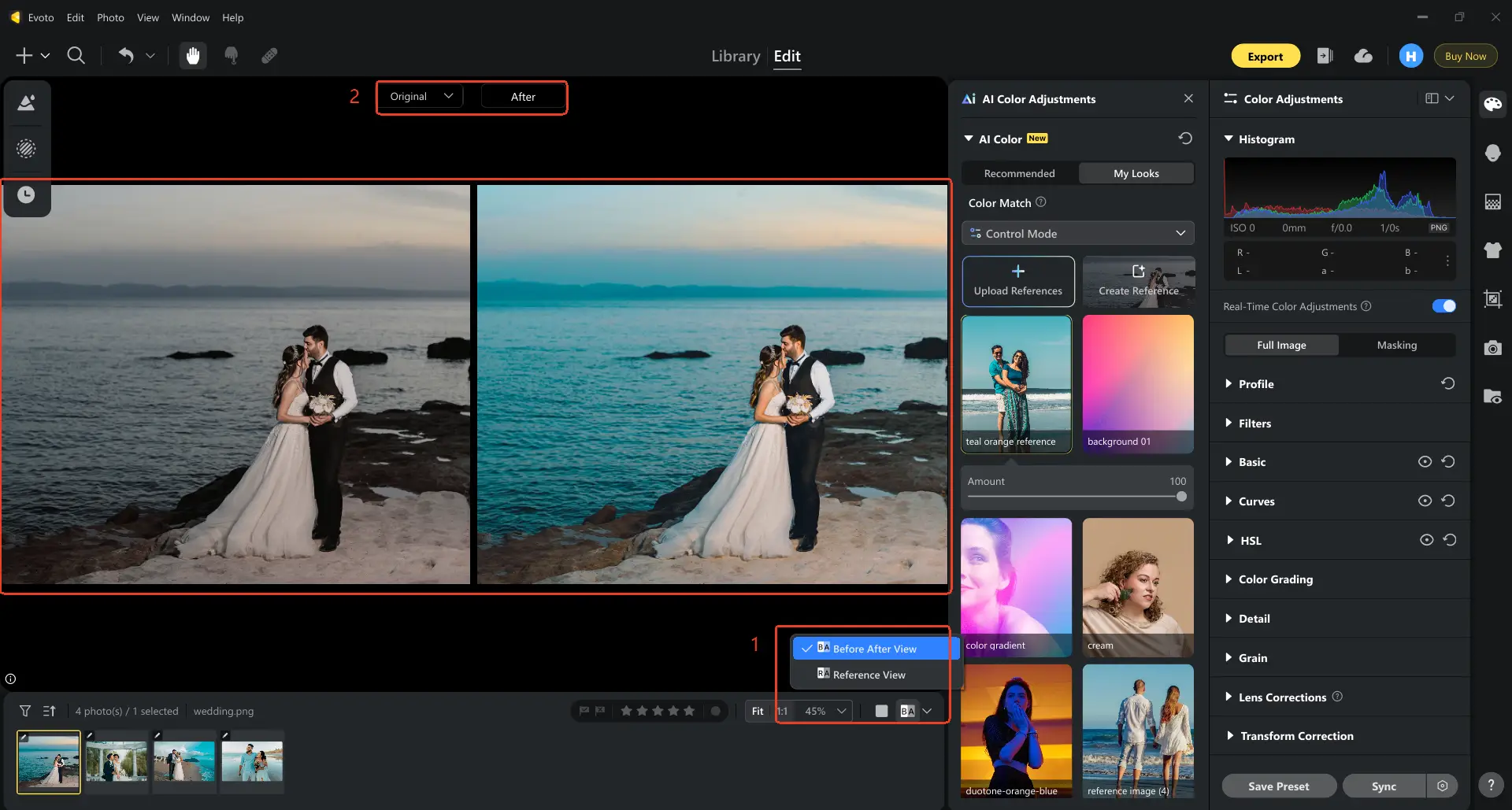Open the Control Mode dropdown

click(1077, 233)
